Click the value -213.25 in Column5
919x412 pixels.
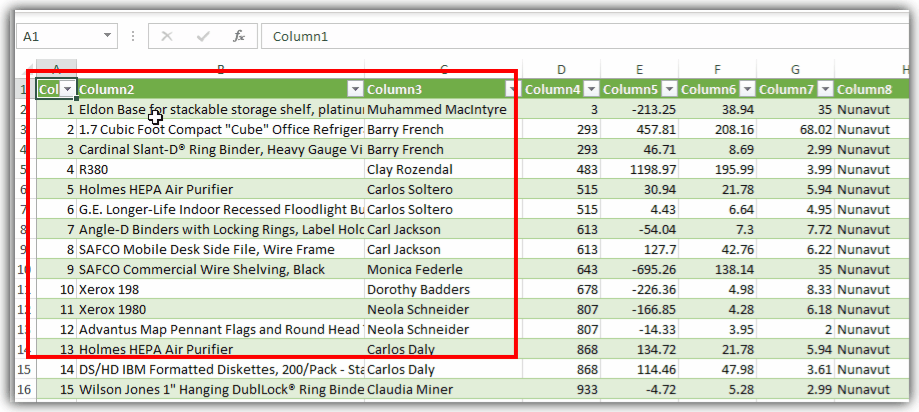point(639,110)
